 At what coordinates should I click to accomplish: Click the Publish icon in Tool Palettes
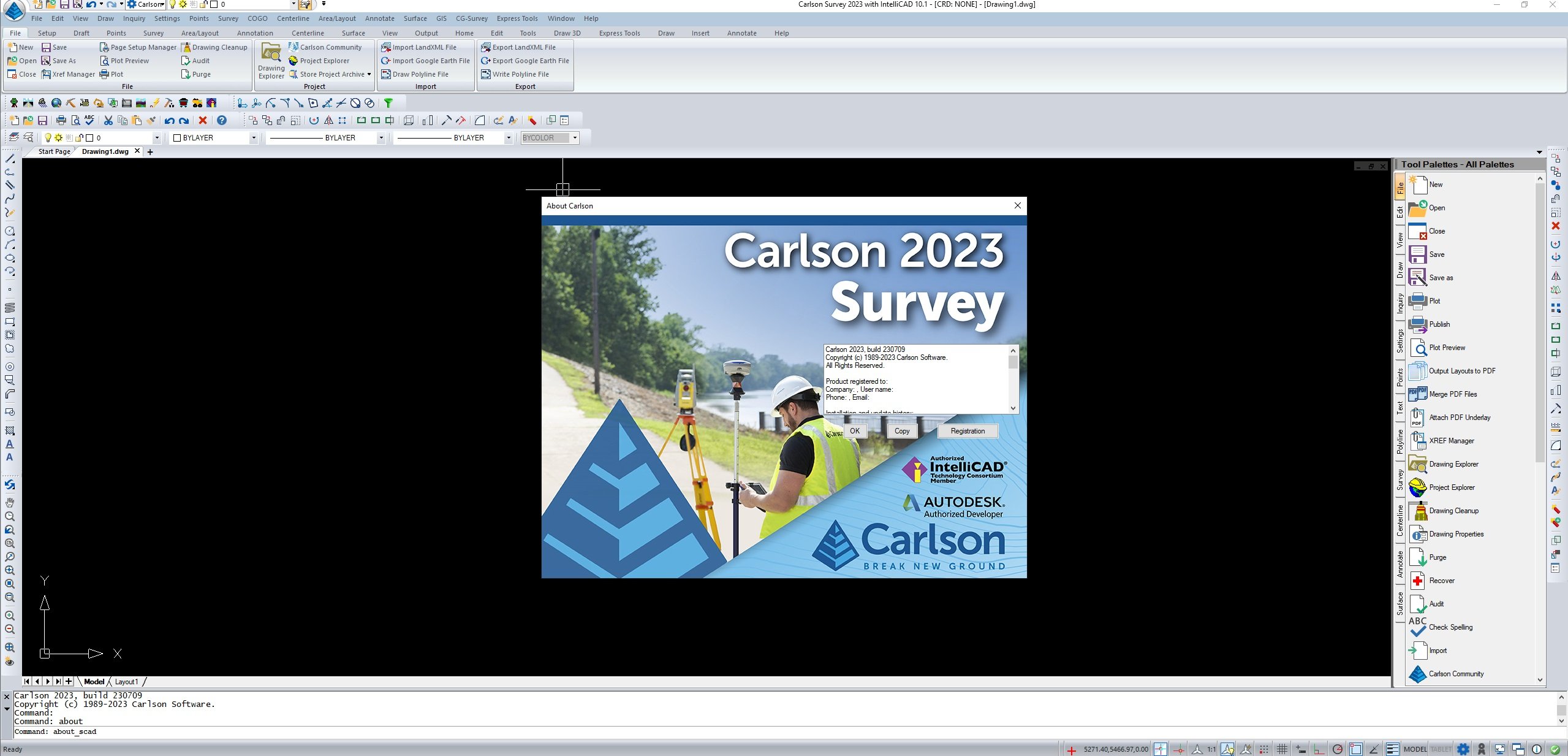click(x=1417, y=324)
